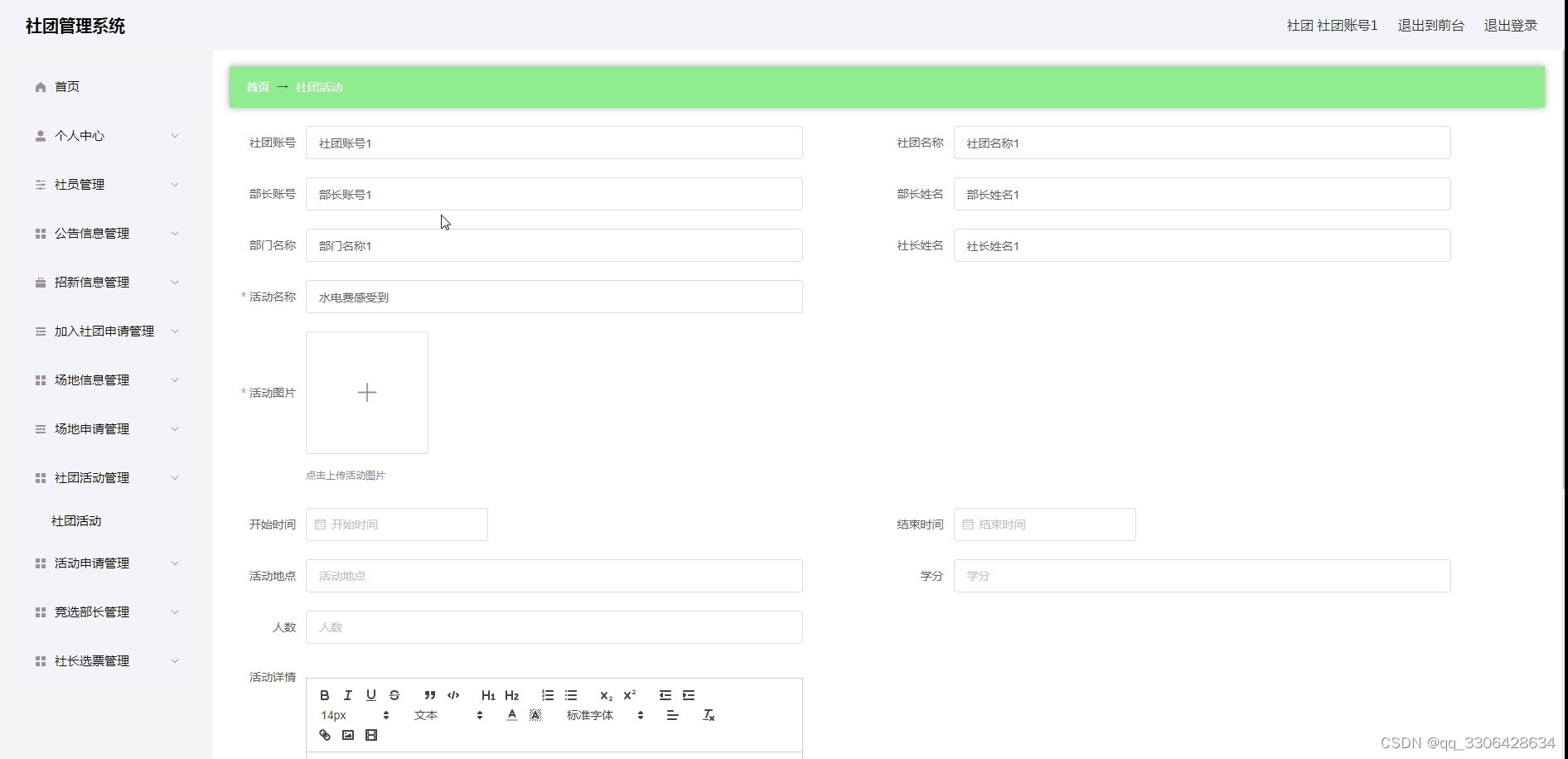
Task: Focus the 学分 input field
Action: (x=1202, y=576)
